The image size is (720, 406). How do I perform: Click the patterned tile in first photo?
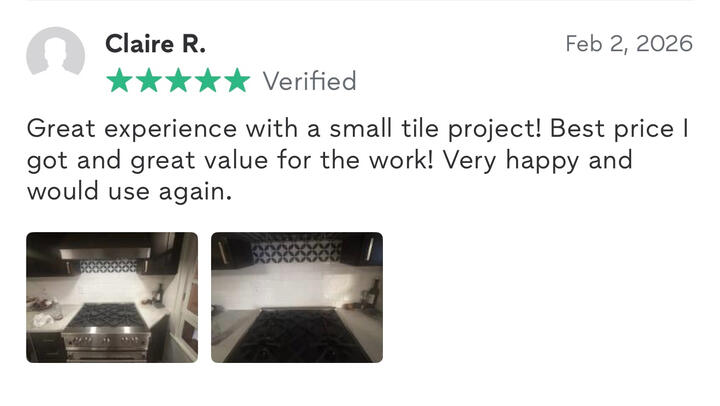(109, 266)
